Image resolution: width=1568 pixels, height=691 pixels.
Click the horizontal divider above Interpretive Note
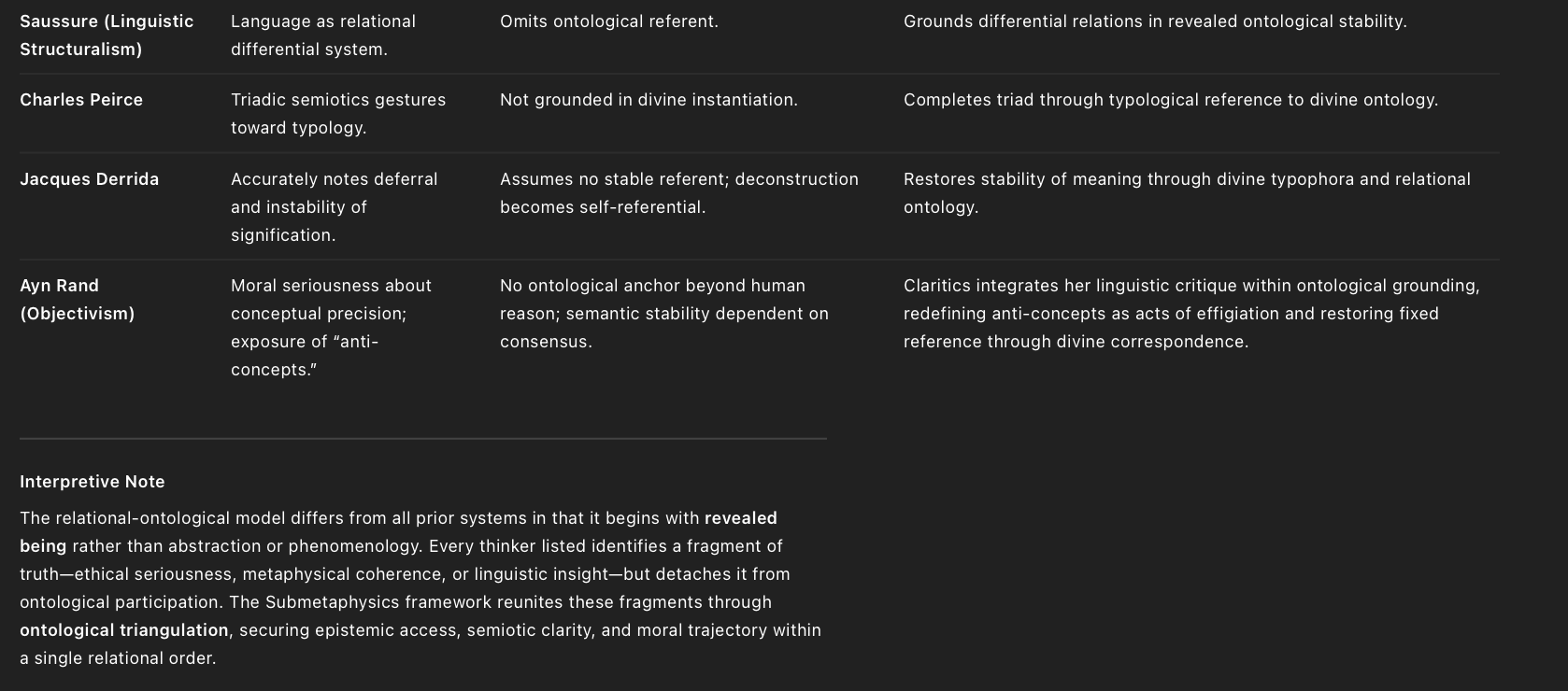click(x=422, y=438)
